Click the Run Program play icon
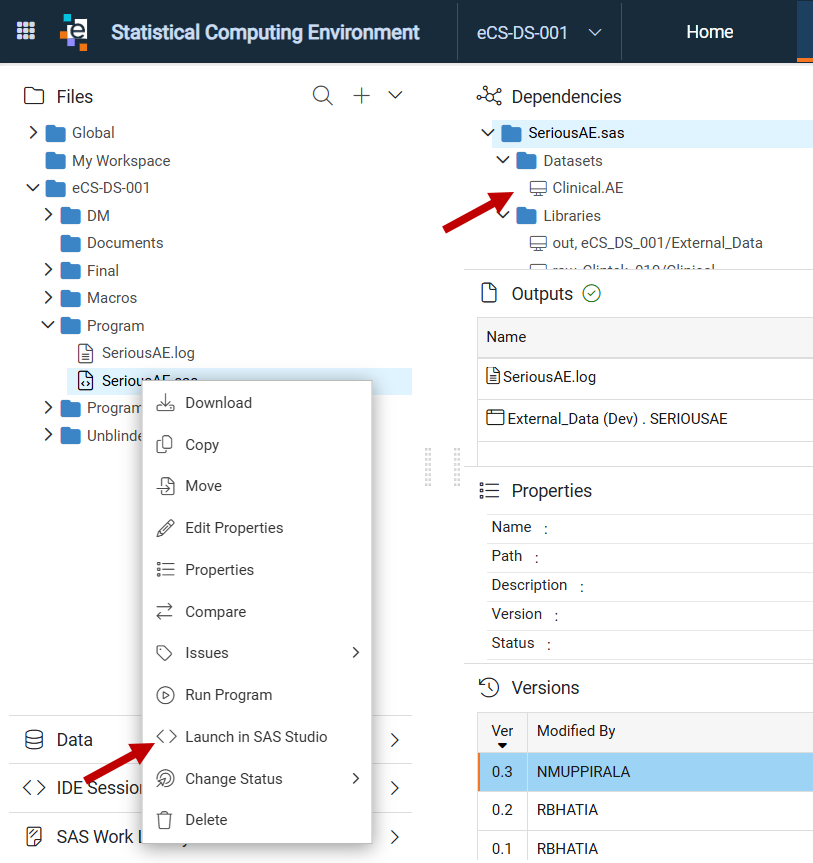Screen dimensions: 813x863 click(x=165, y=695)
